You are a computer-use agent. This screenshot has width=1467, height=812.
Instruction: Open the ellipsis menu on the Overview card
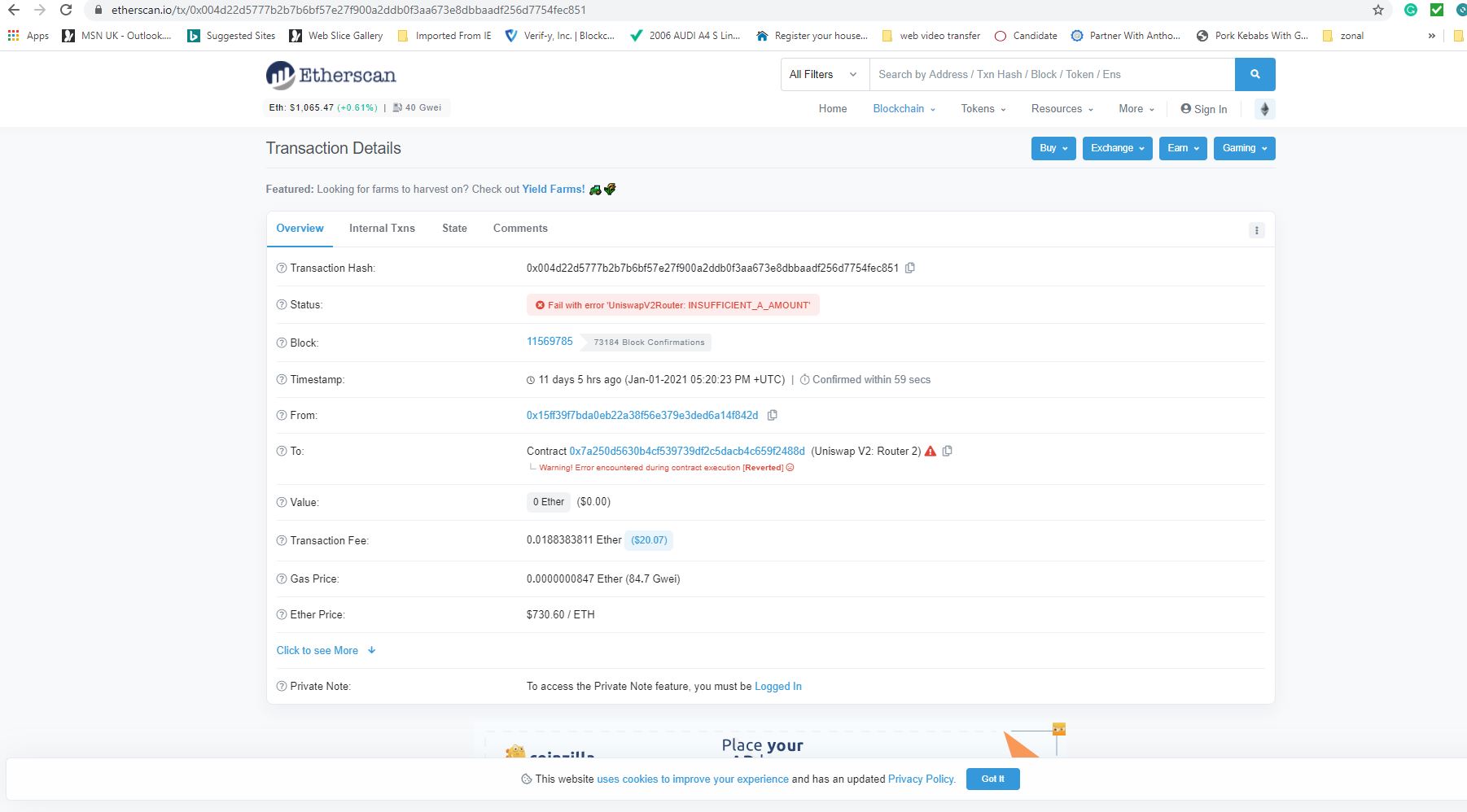pyautogui.click(x=1257, y=230)
